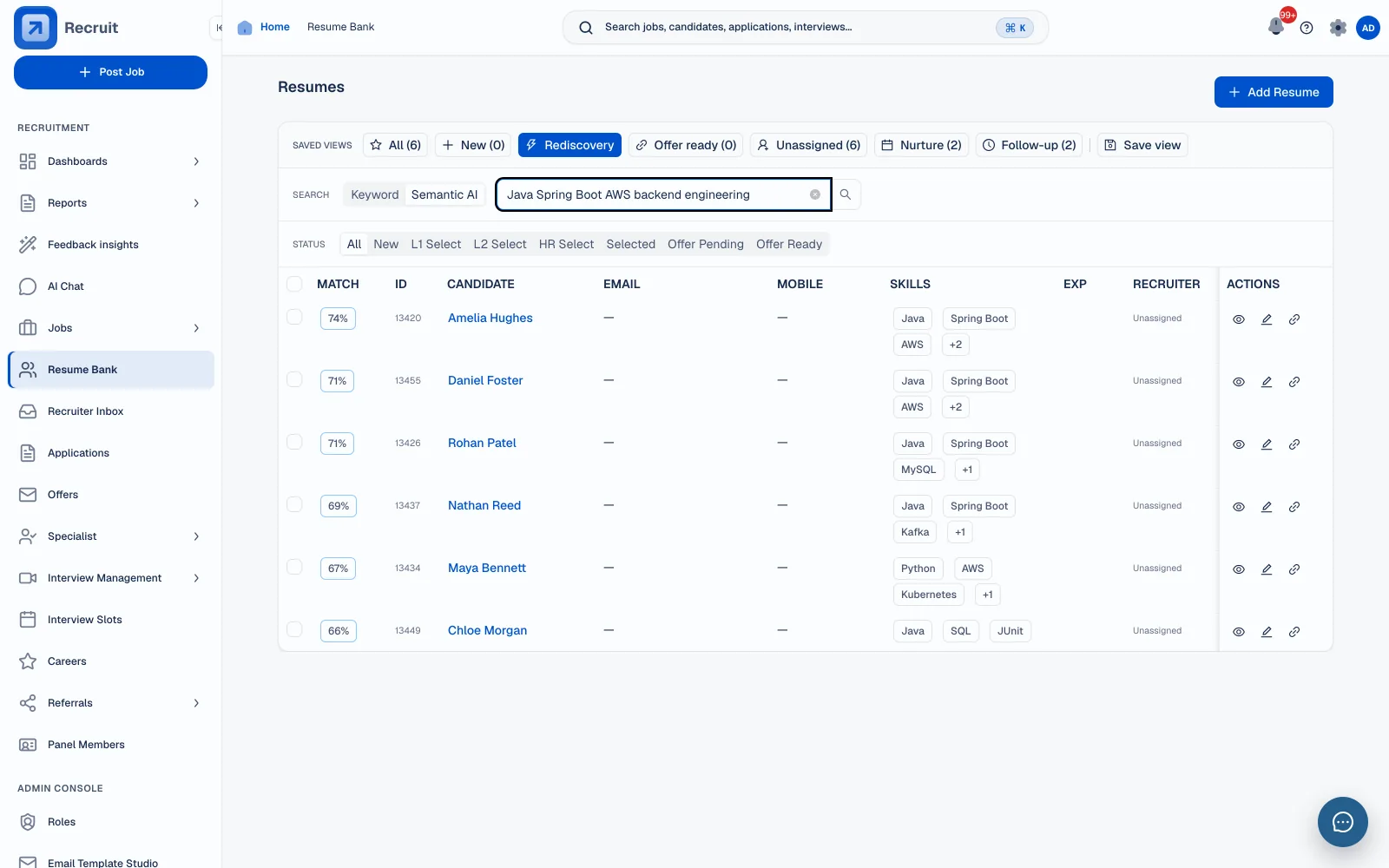View Amelia Hughes resume with eye icon
Image resolution: width=1389 pixels, height=868 pixels.
(1239, 319)
